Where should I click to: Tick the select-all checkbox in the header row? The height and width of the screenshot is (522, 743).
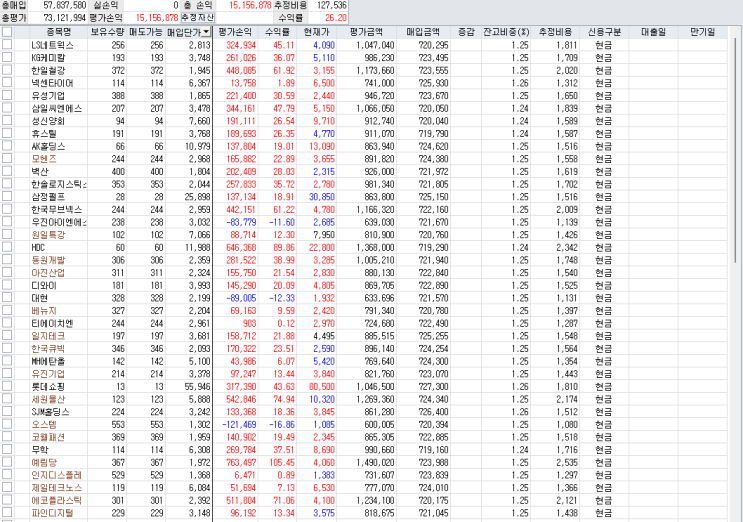[x=7, y=32]
